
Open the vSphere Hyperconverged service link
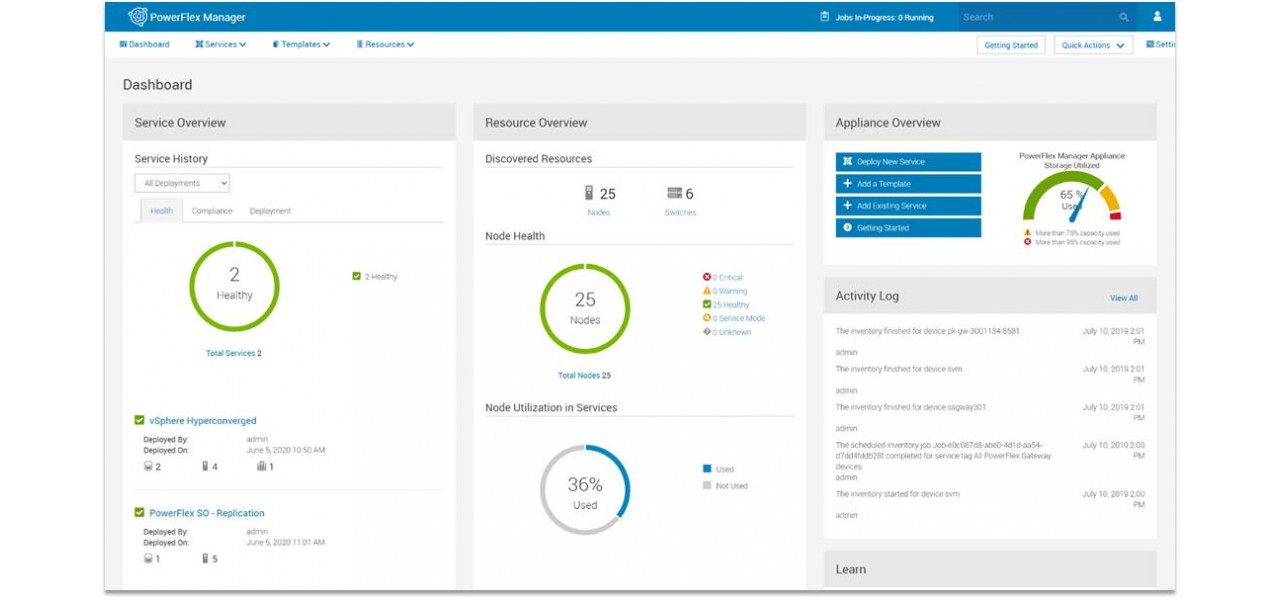203,421
